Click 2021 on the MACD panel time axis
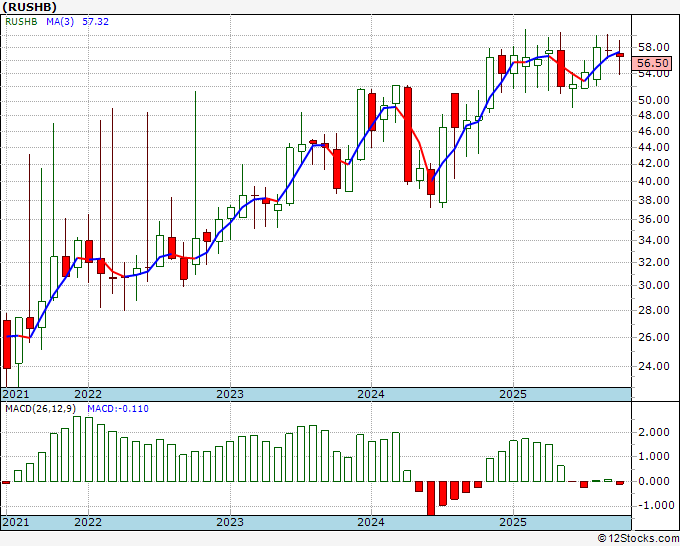The height and width of the screenshot is (546, 680). [16, 522]
